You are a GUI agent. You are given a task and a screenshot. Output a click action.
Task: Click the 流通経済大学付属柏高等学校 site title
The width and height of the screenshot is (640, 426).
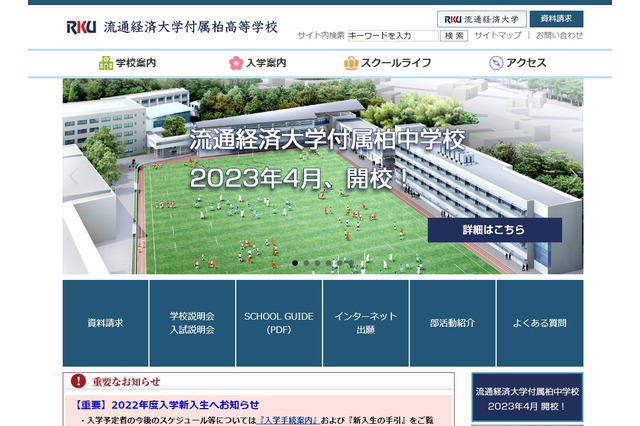[191, 27]
